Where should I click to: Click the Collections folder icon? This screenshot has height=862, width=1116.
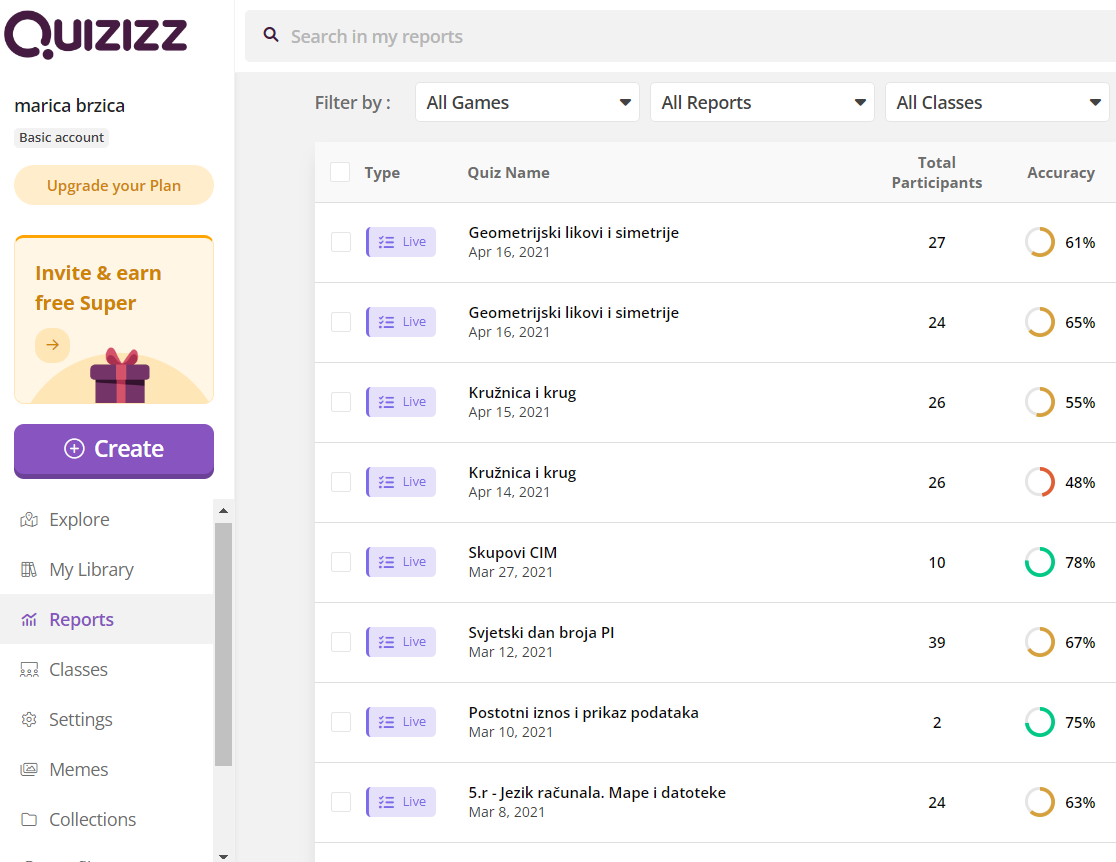pos(29,820)
